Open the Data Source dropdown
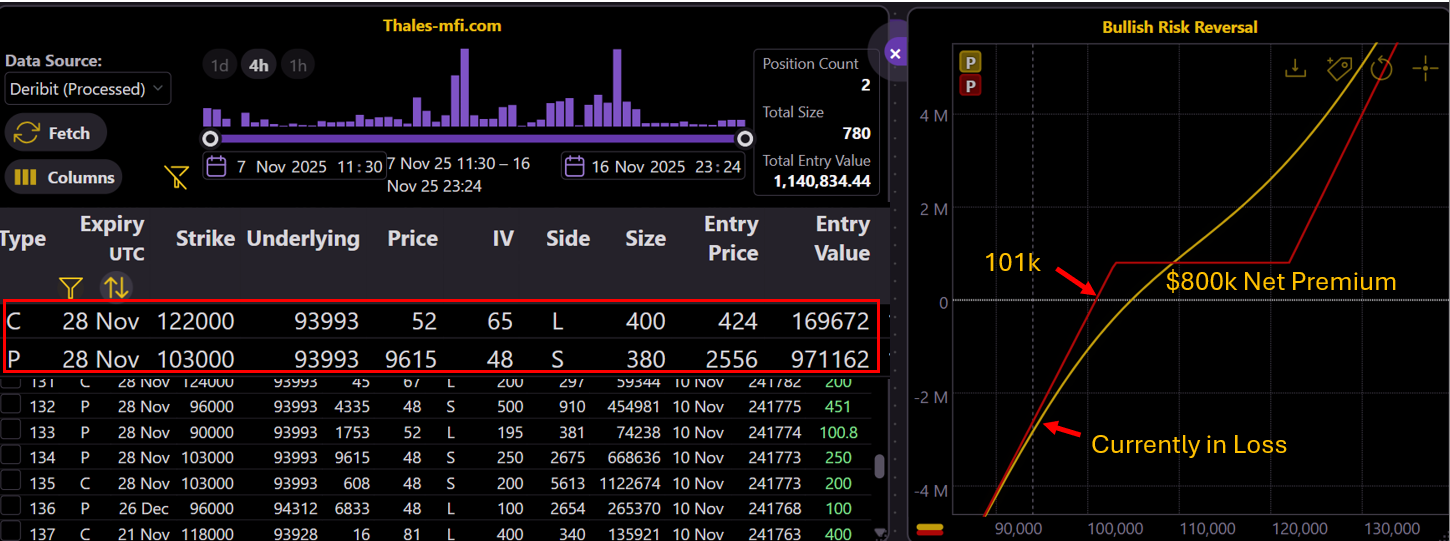1450x541 pixels. click(88, 89)
